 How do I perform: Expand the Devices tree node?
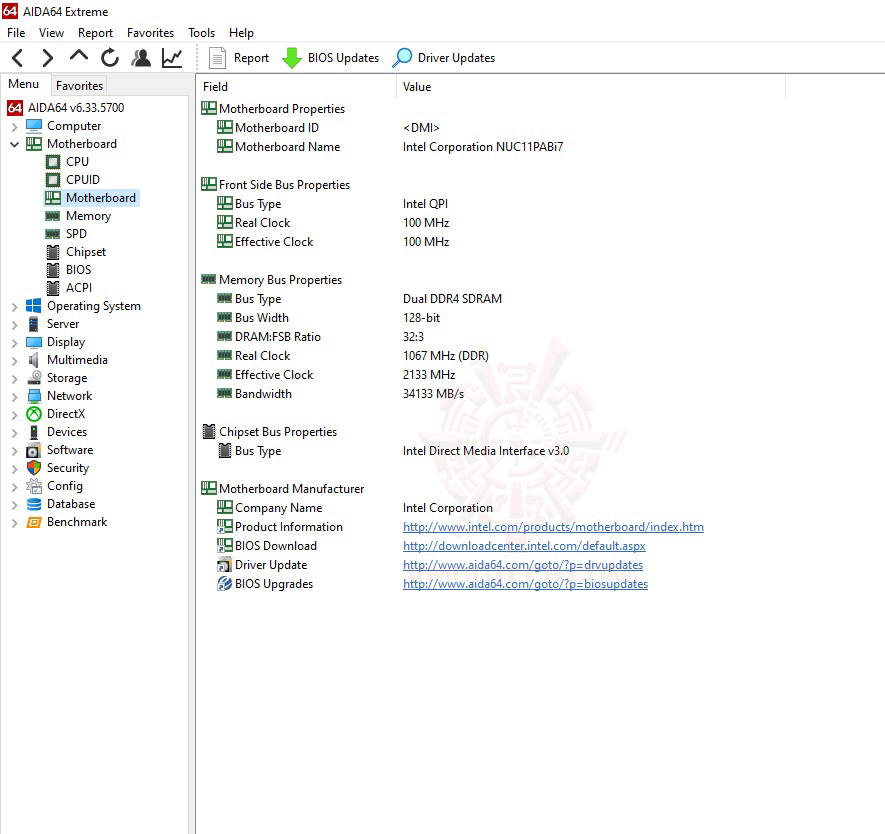(x=15, y=432)
